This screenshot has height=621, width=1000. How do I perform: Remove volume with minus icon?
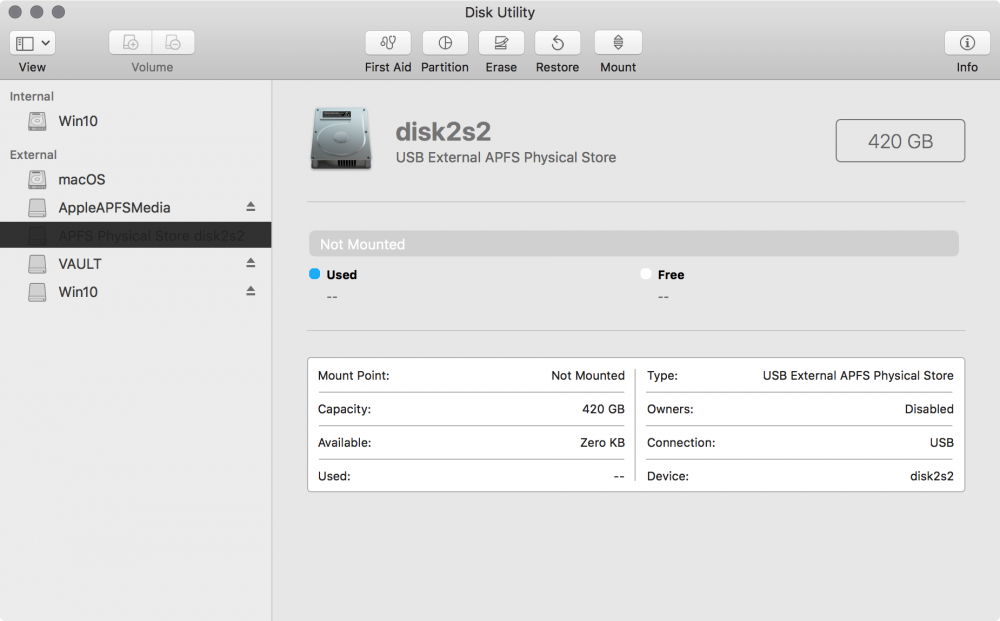(173, 43)
